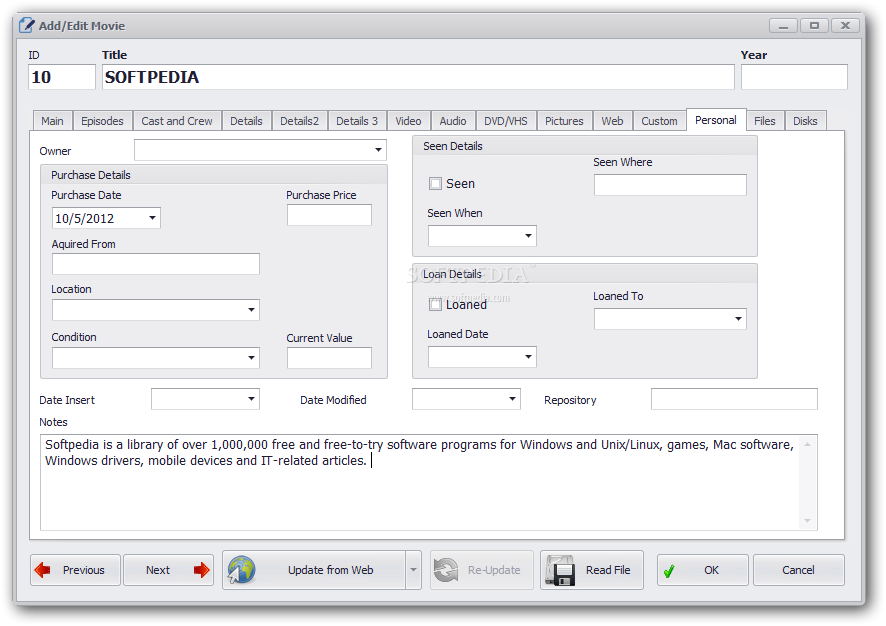Switch to the Episodes tab
886x626 pixels.
pos(102,121)
